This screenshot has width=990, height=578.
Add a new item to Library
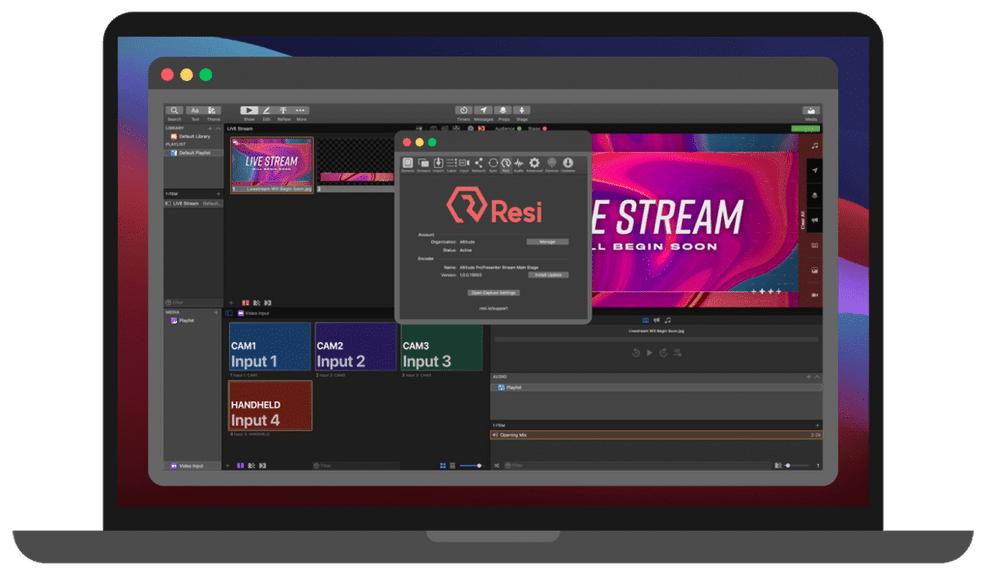210,128
